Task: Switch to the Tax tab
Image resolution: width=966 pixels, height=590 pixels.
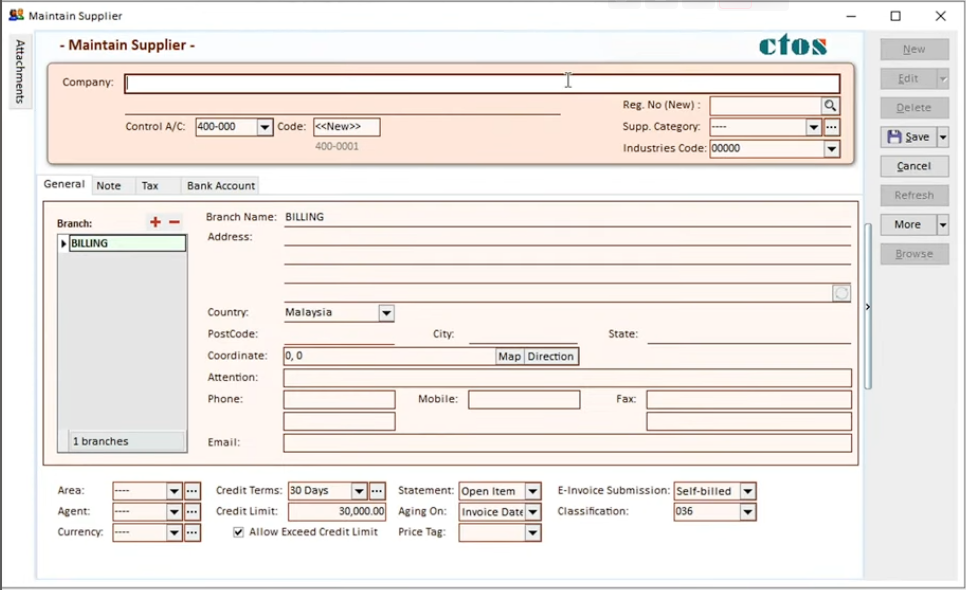Action: click(150, 185)
